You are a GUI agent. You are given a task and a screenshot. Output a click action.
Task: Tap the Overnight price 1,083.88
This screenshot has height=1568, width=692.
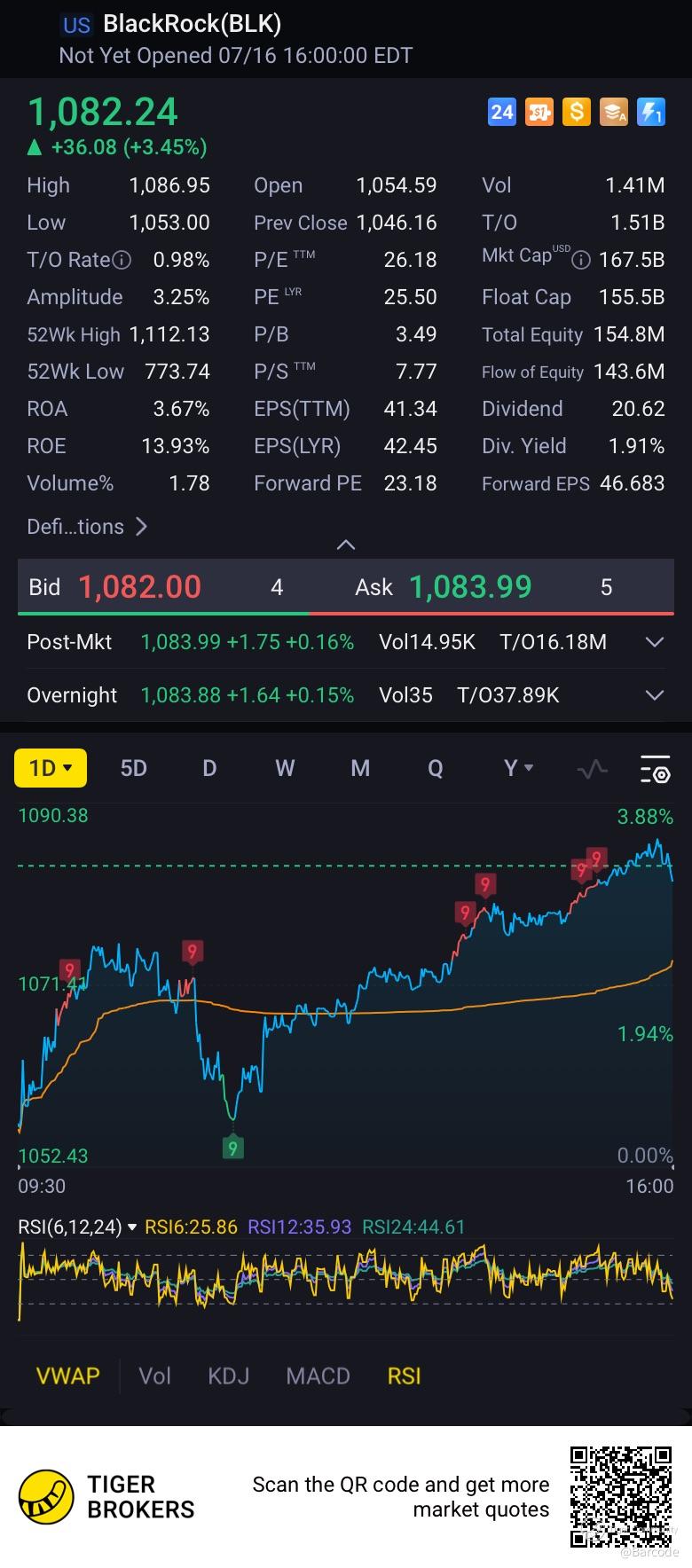[180, 695]
